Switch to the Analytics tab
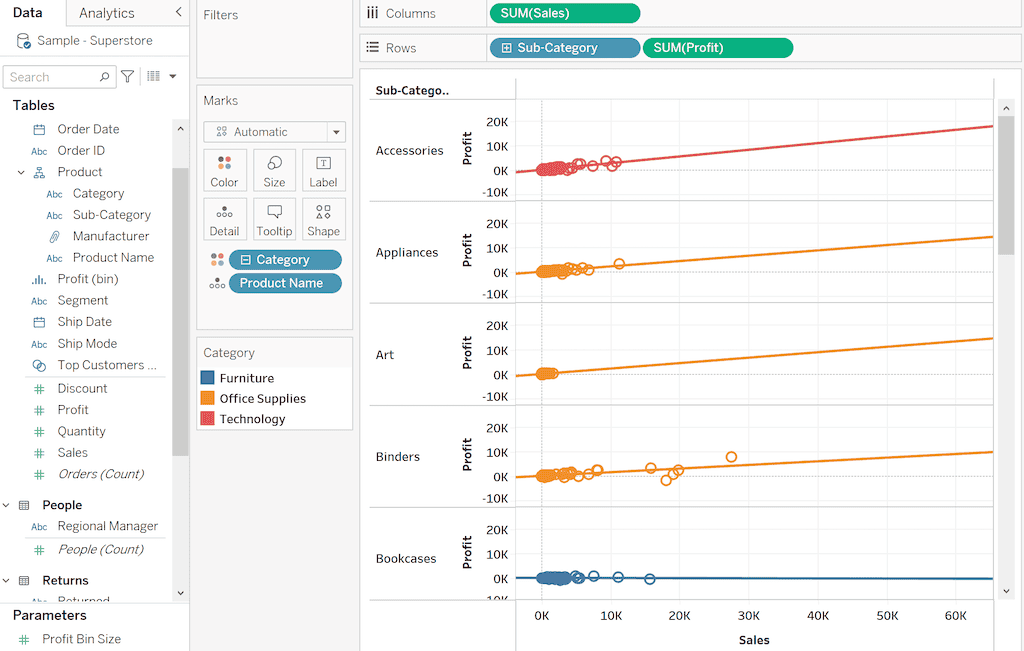Image resolution: width=1024 pixels, height=651 pixels. 107,13
